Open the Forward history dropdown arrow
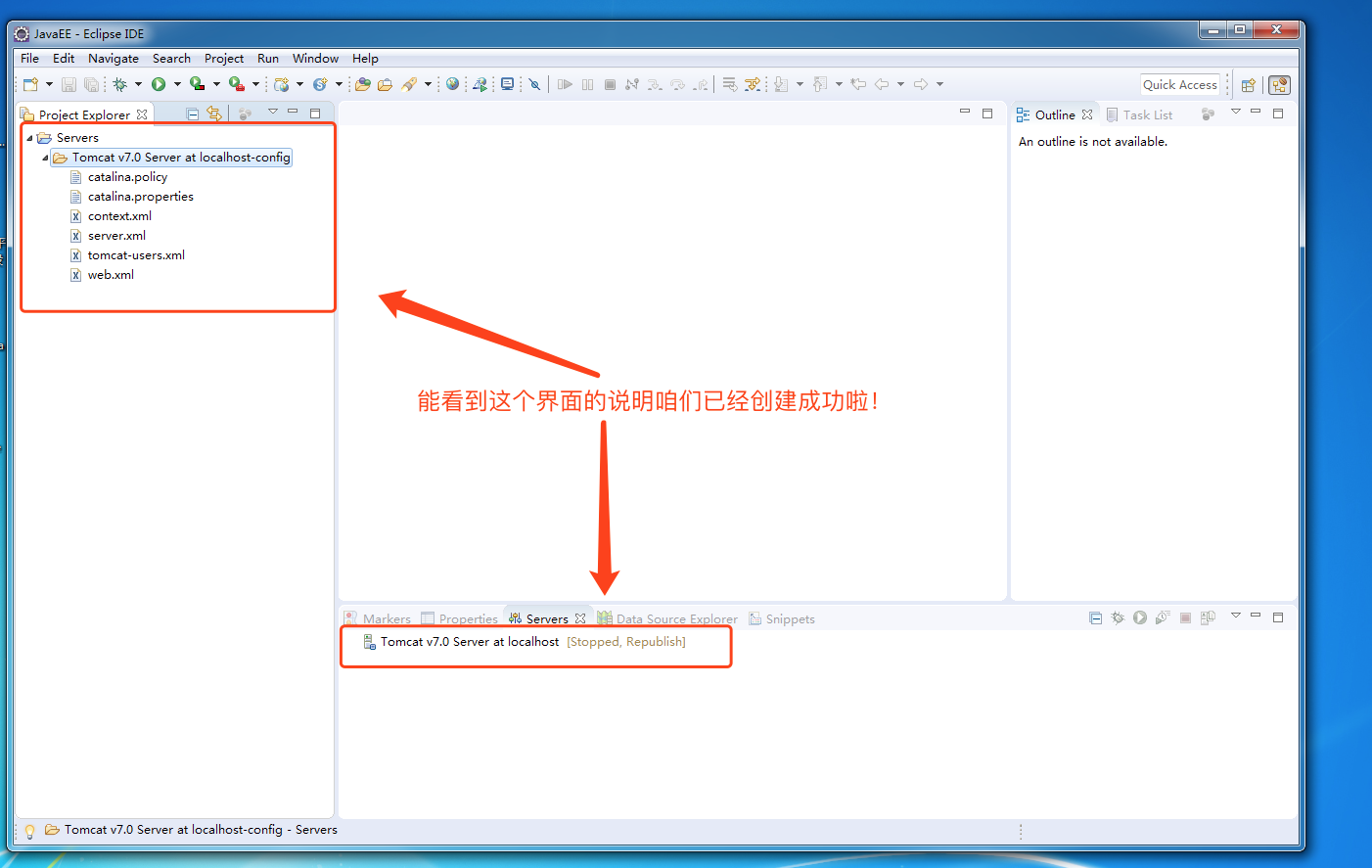 [x=939, y=84]
